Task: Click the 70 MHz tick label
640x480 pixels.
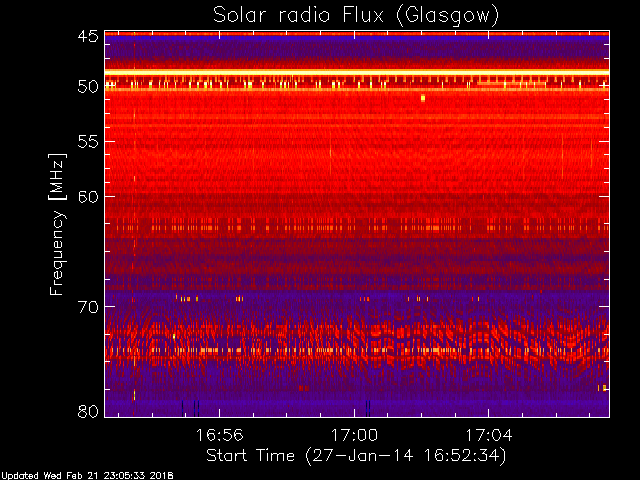Action: pyautogui.click(x=88, y=307)
